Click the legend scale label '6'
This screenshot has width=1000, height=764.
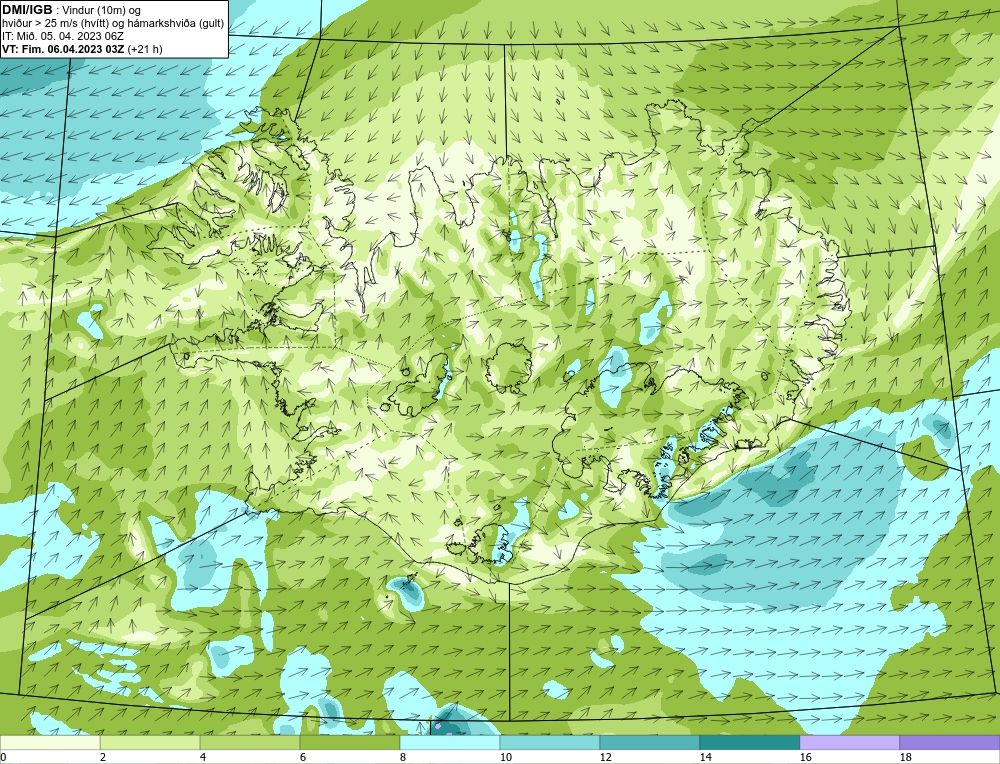click(x=304, y=757)
